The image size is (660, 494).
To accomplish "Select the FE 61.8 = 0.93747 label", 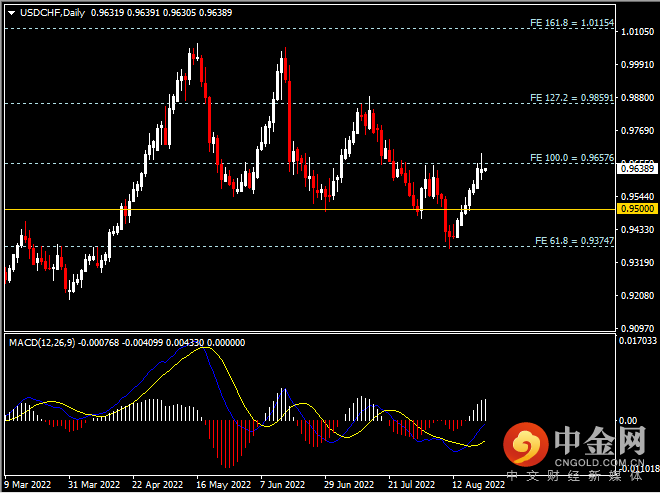I will [575, 241].
